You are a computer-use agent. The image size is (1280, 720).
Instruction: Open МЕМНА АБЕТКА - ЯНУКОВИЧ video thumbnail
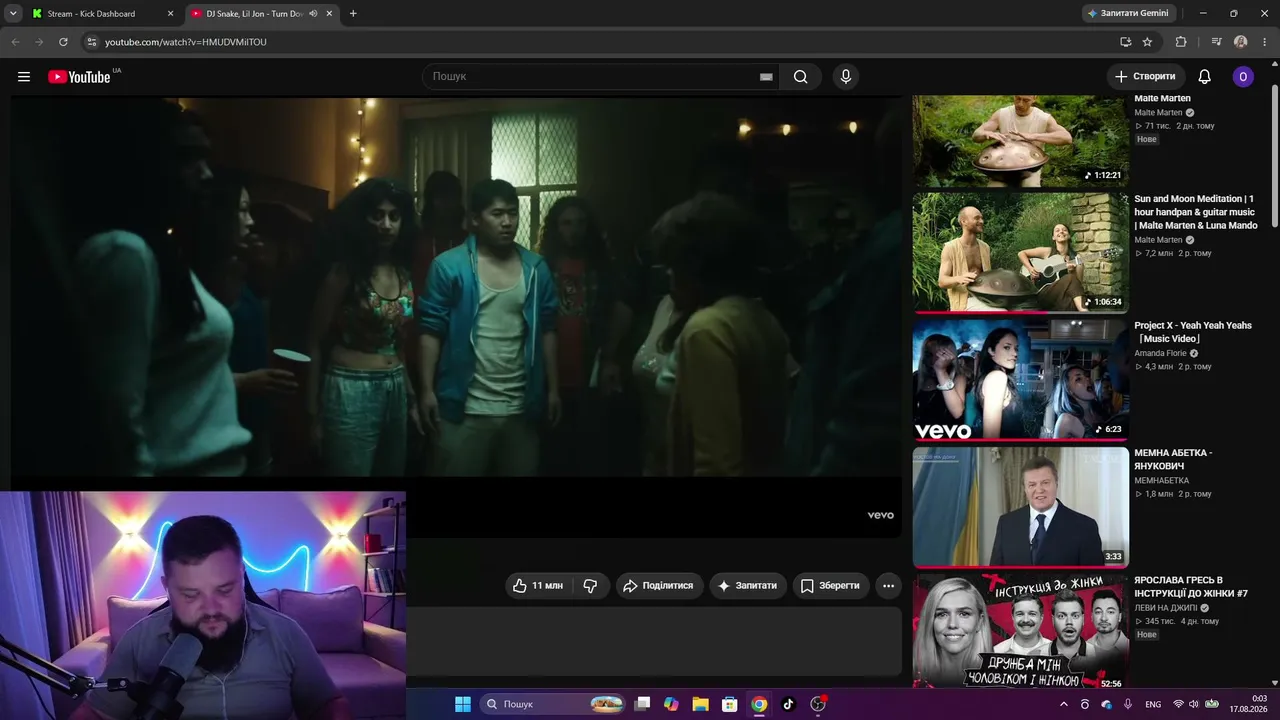point(1021,507)
